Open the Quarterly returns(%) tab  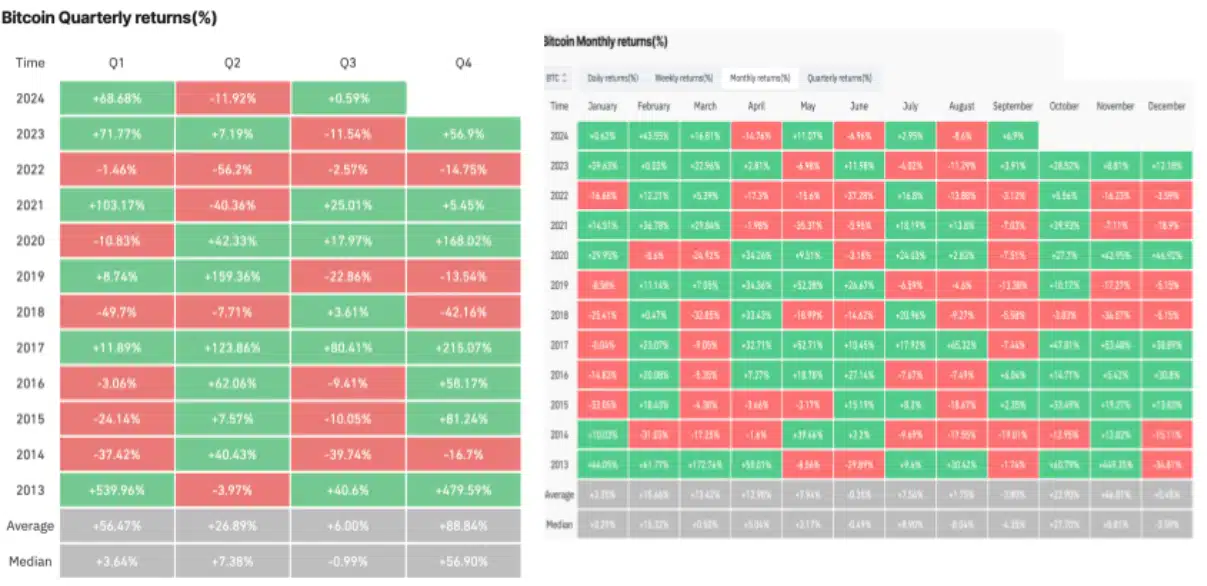[839, 78]
